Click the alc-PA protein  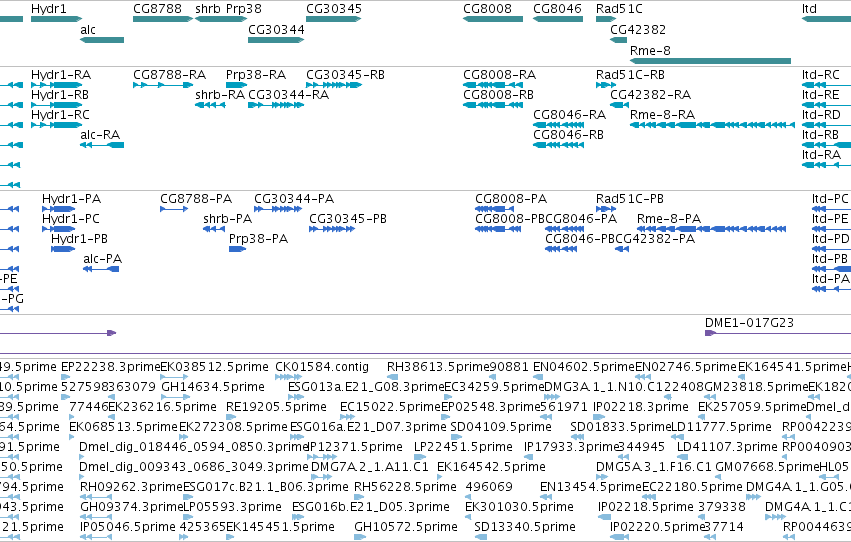coord(101,269)
